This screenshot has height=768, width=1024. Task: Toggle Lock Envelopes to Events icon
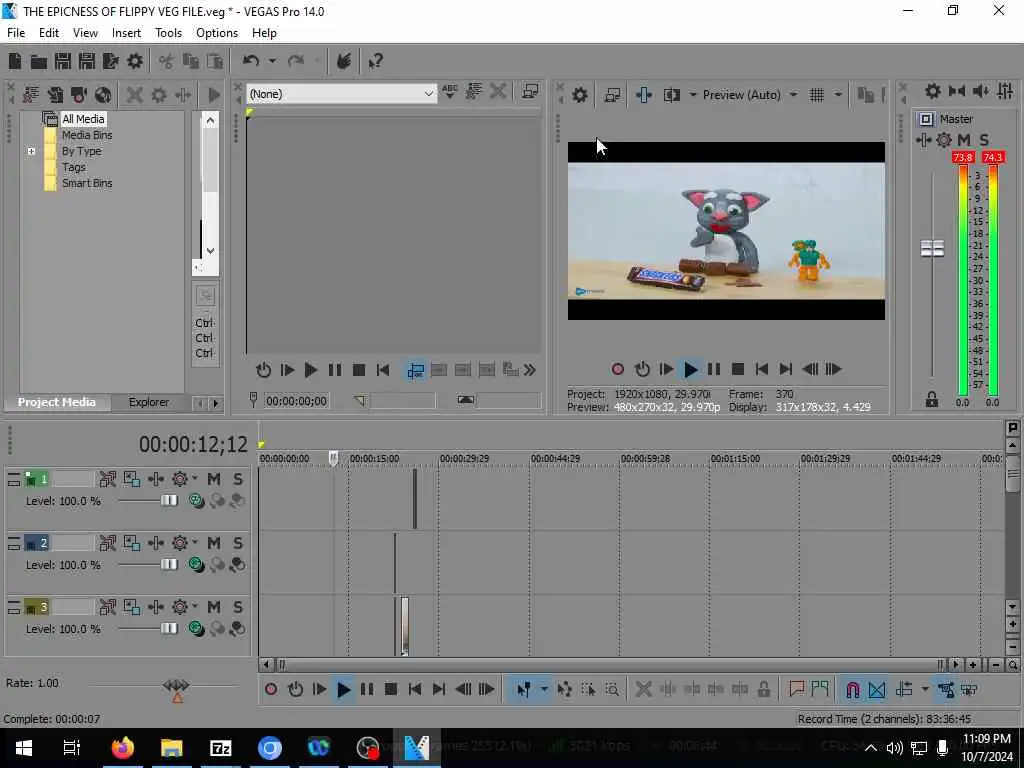(x=946, y=690)
